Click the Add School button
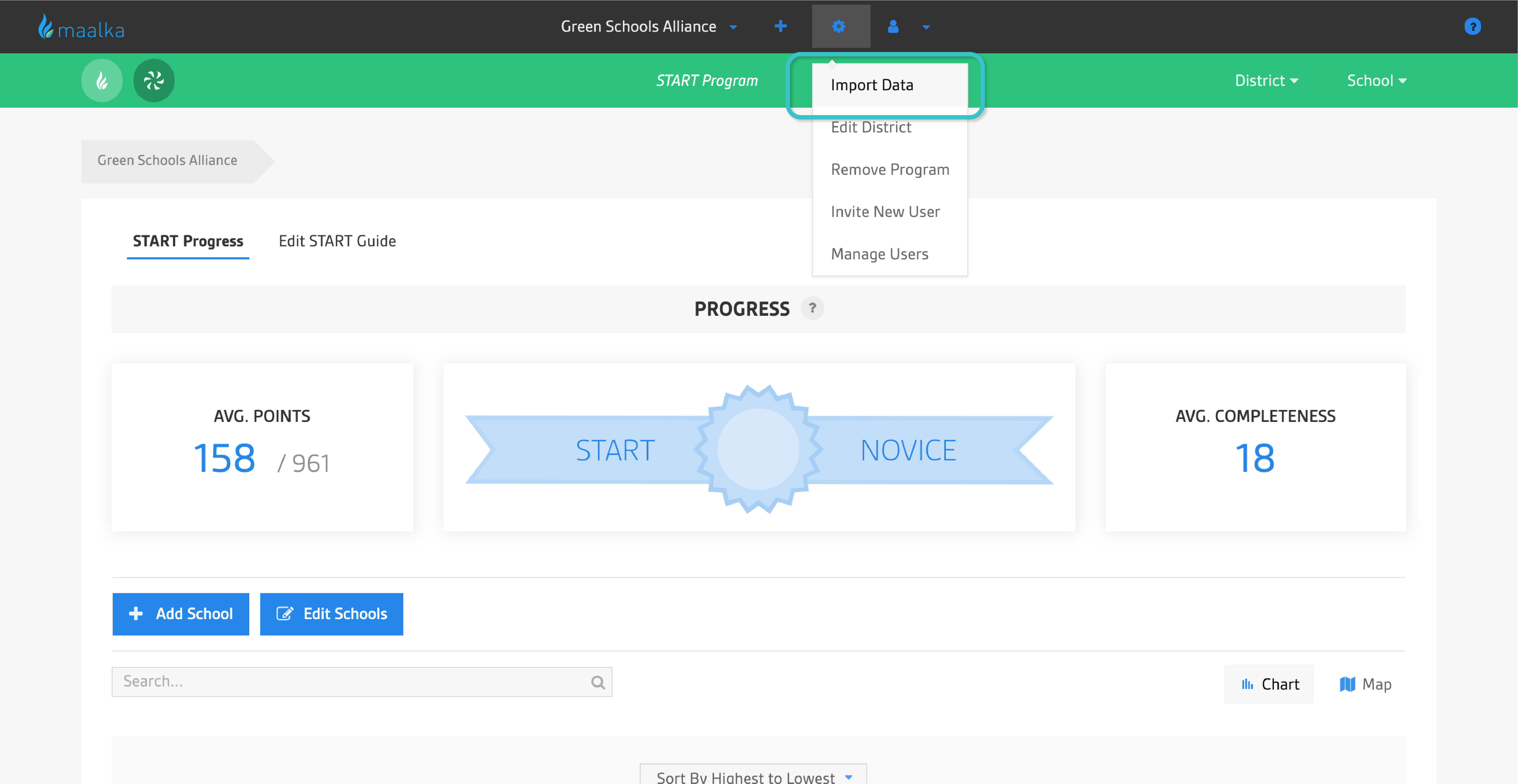This screenshot has height=784, width=1518. [x=181, y=614]
